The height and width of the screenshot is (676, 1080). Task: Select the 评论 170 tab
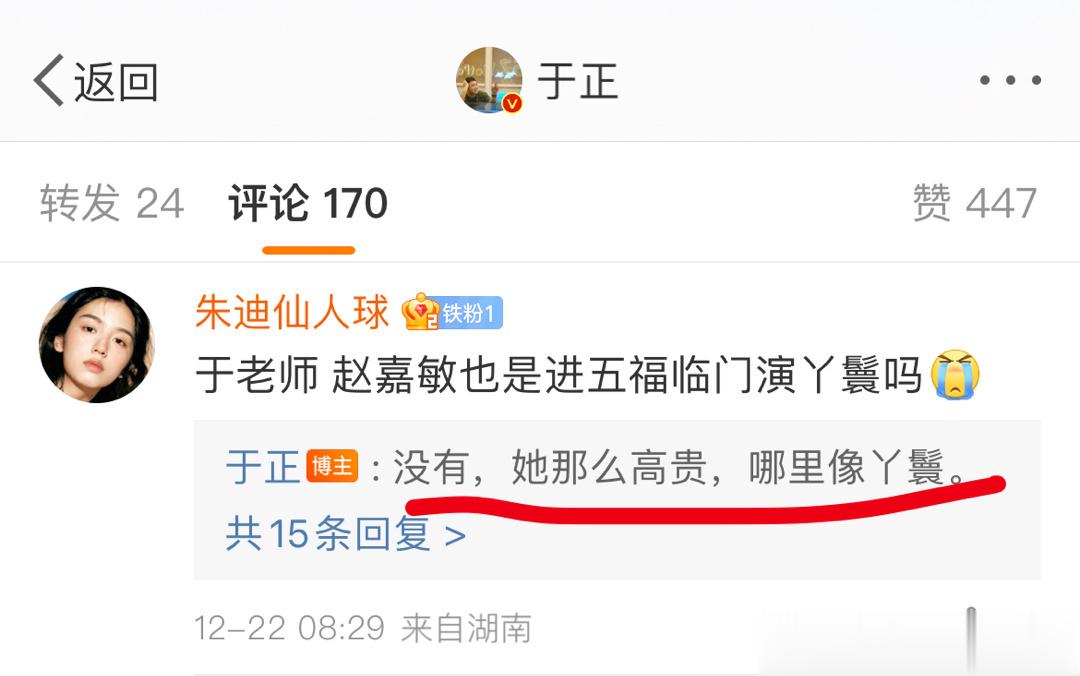(x=308, y=203)
